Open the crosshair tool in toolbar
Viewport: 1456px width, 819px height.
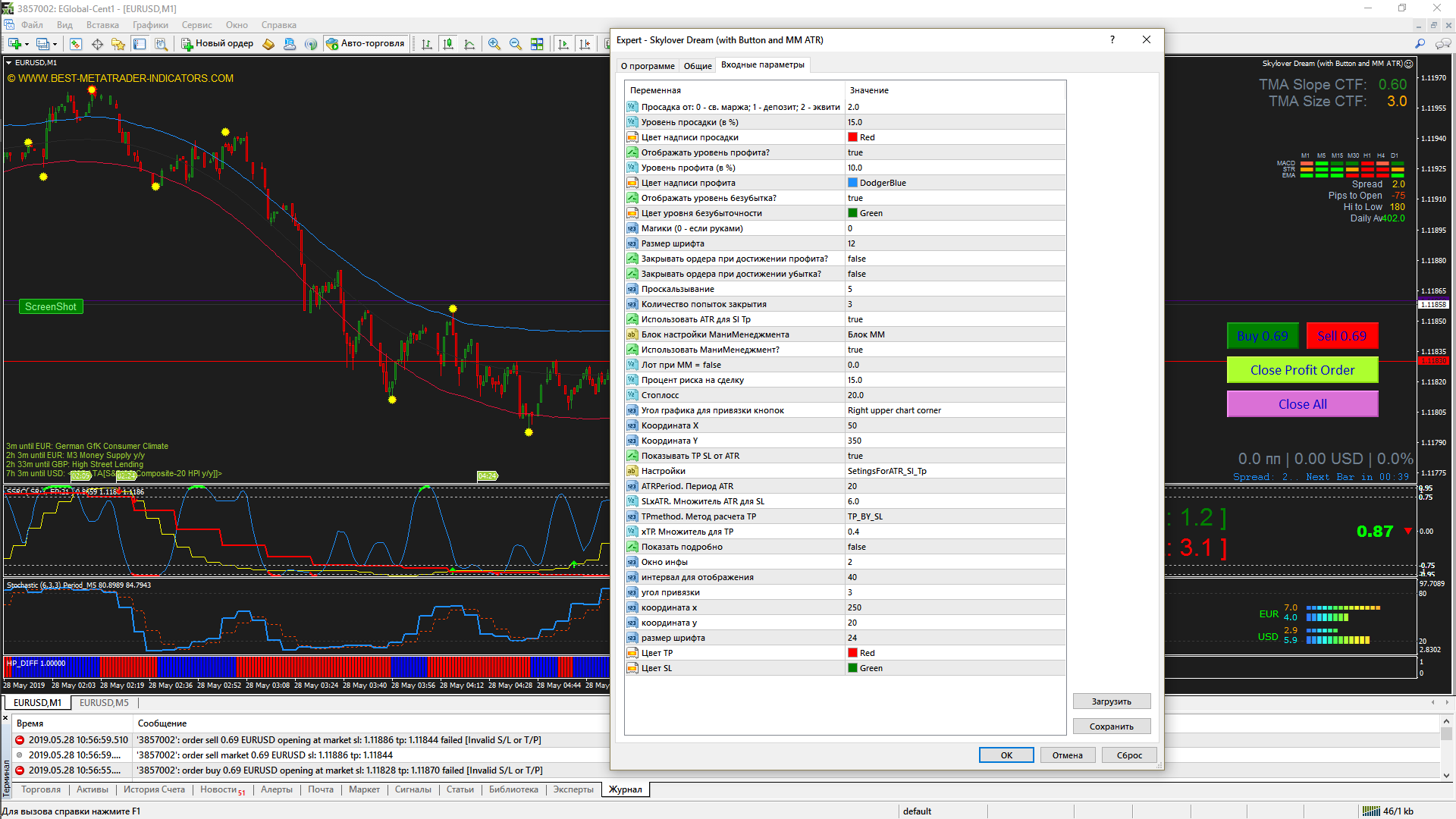click(97, 44)
